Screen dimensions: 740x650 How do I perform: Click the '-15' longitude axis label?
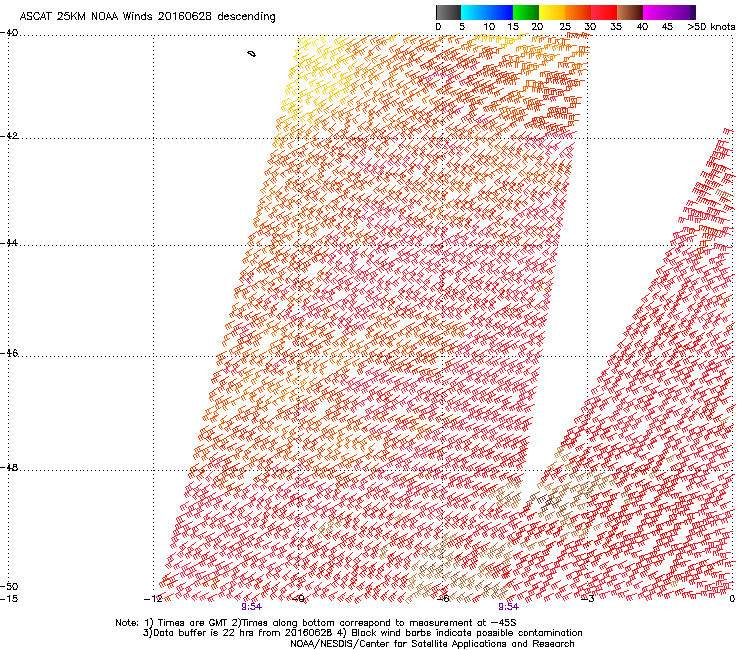pos(9,599)
